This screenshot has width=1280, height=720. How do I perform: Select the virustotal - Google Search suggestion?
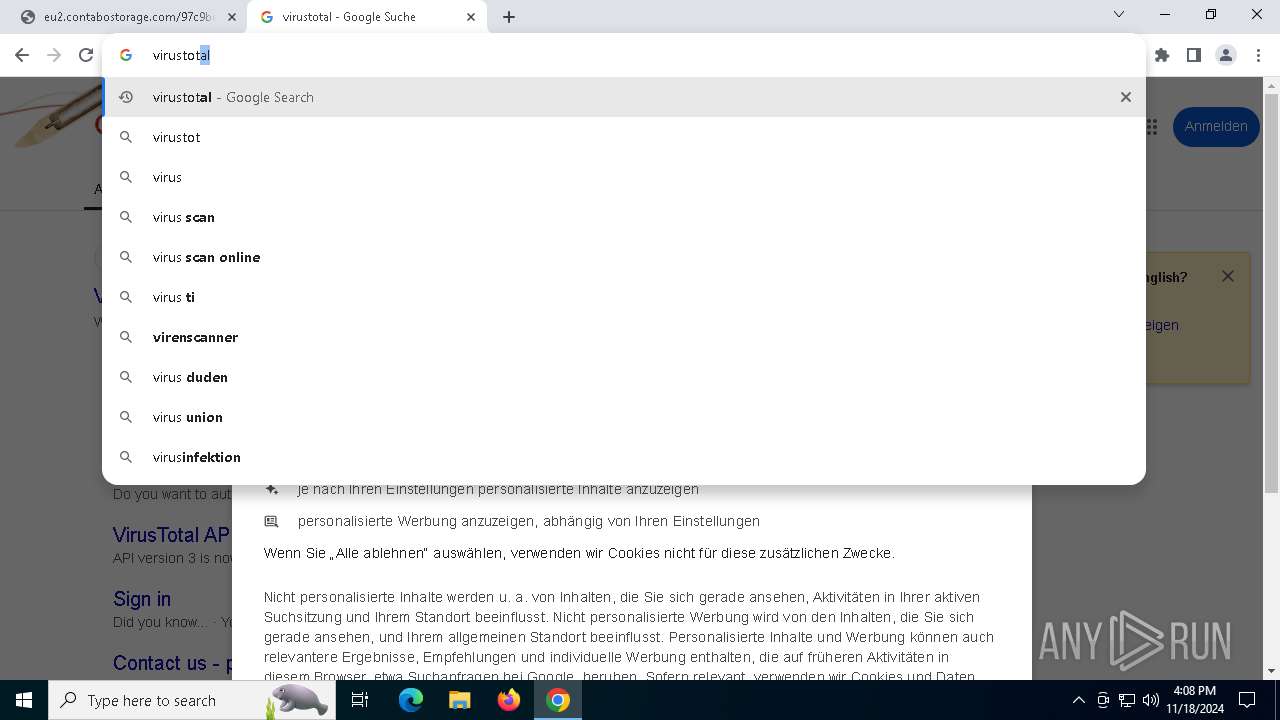(x=624, y=97)
